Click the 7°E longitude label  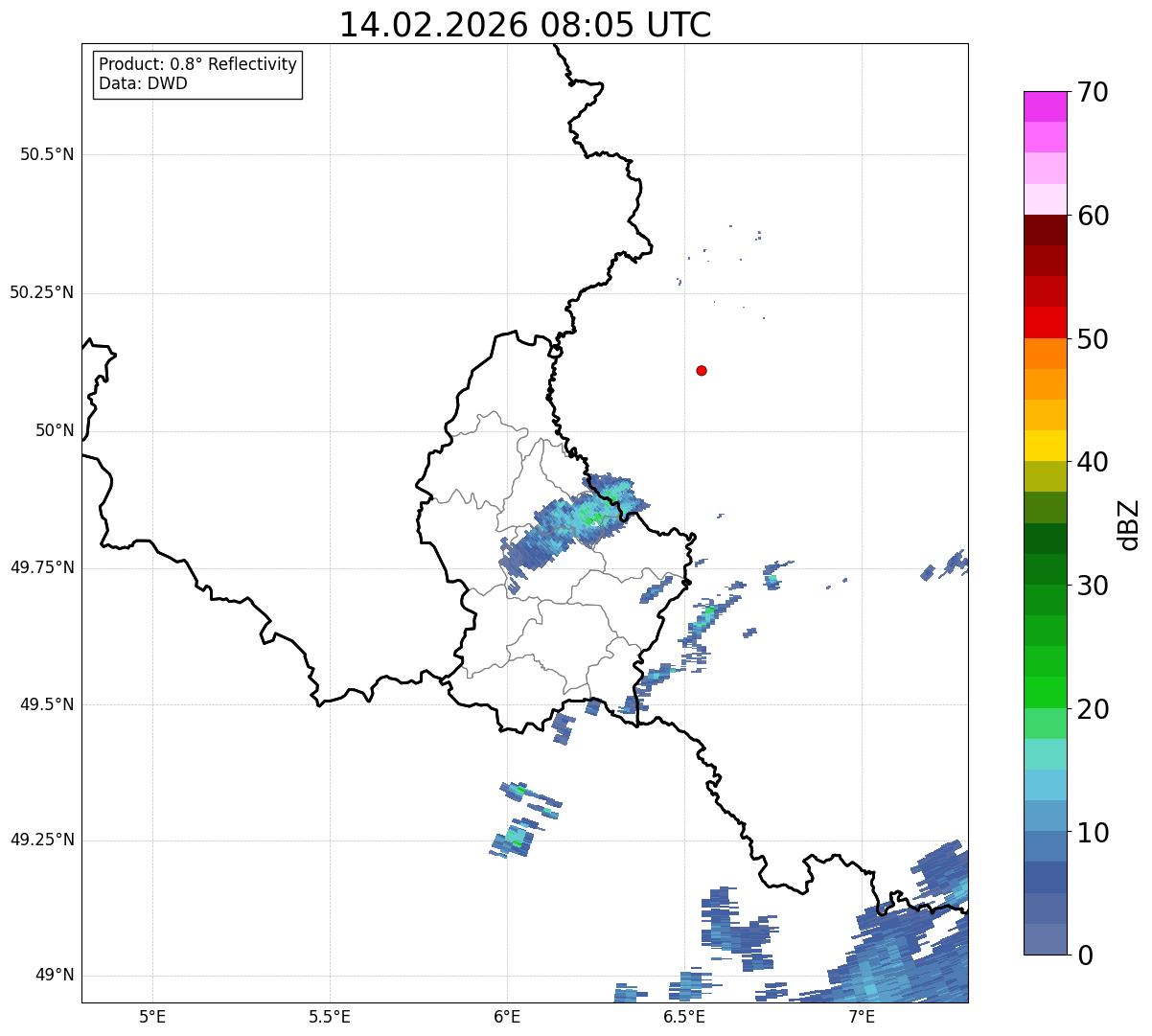(x=862, y=1017)
